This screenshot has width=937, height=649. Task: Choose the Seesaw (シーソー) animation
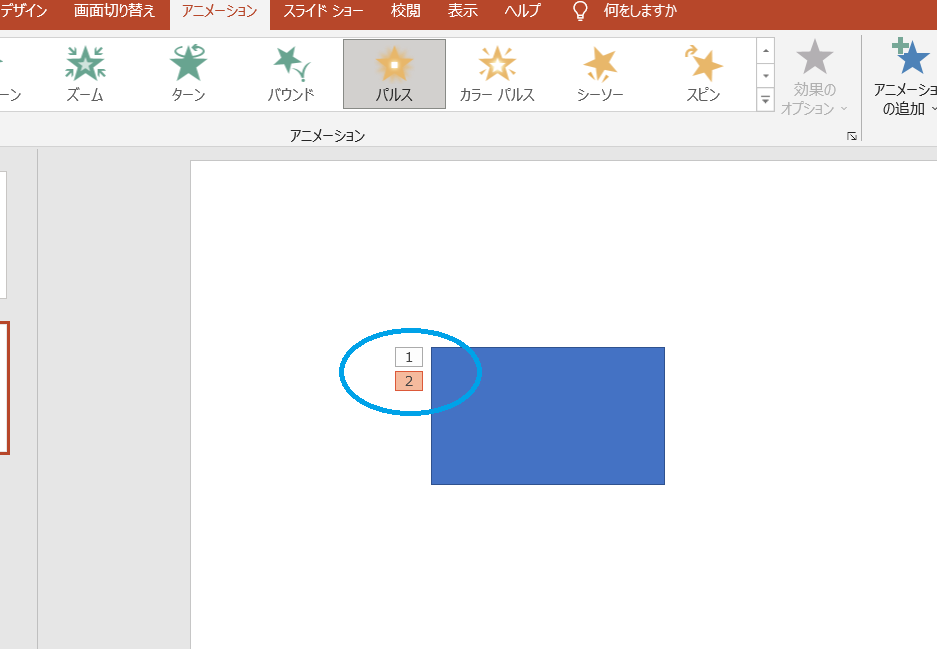click(x=600, y=74)
